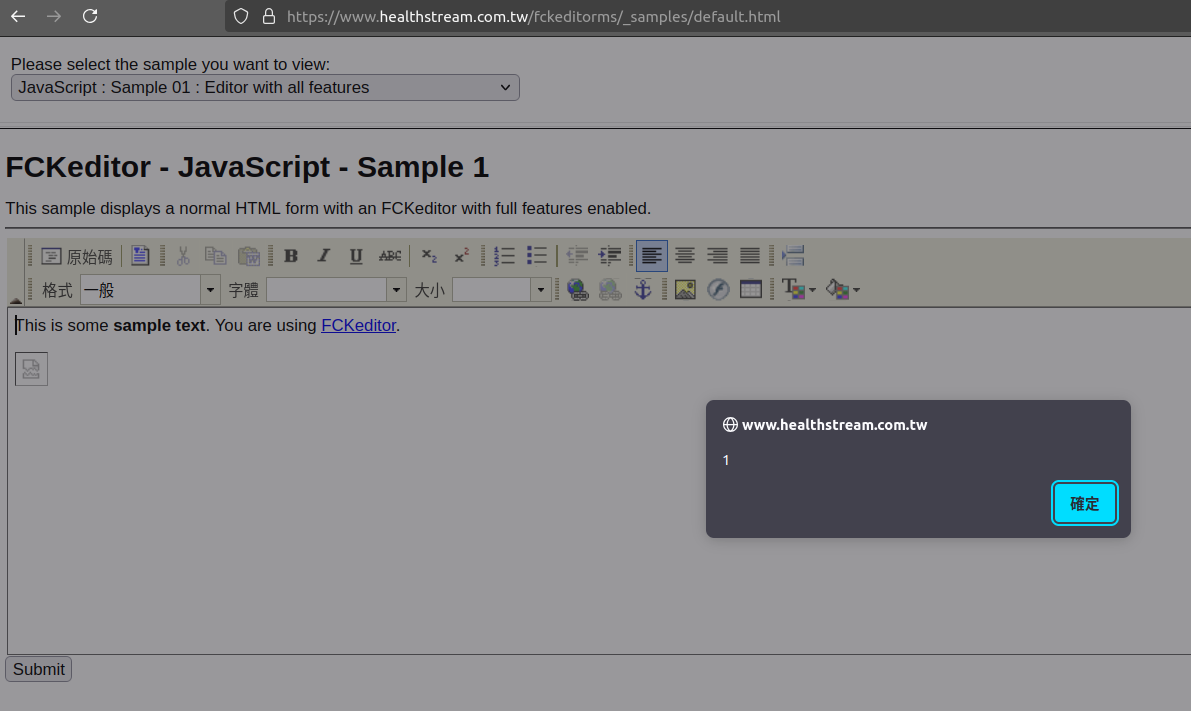The height and width of the screenshot is (711, 1191).
Task: Click the Paste from Word icon
Action: click(248, 256)
